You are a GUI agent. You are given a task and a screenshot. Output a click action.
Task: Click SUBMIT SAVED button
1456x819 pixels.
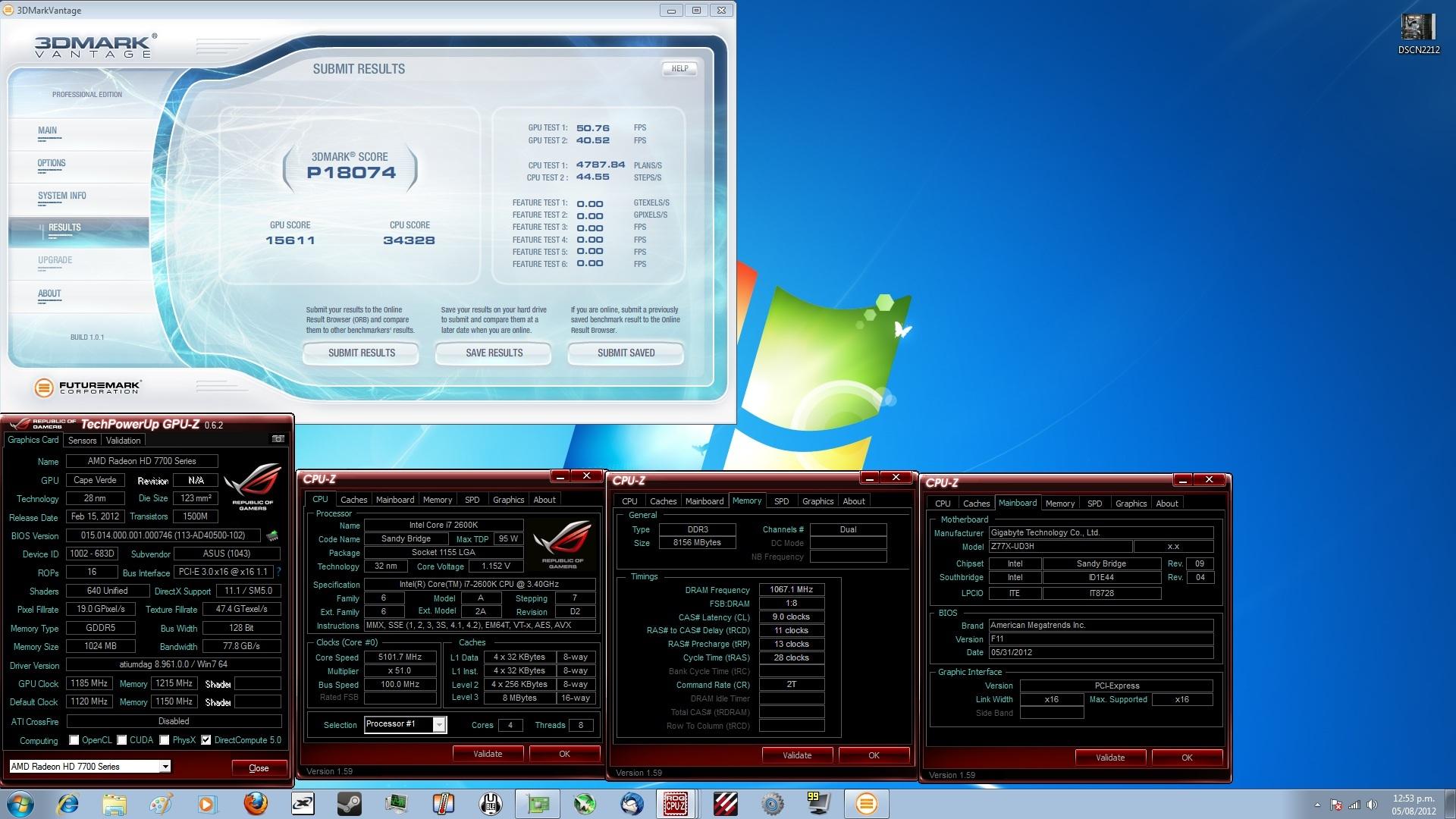point(626,353)
